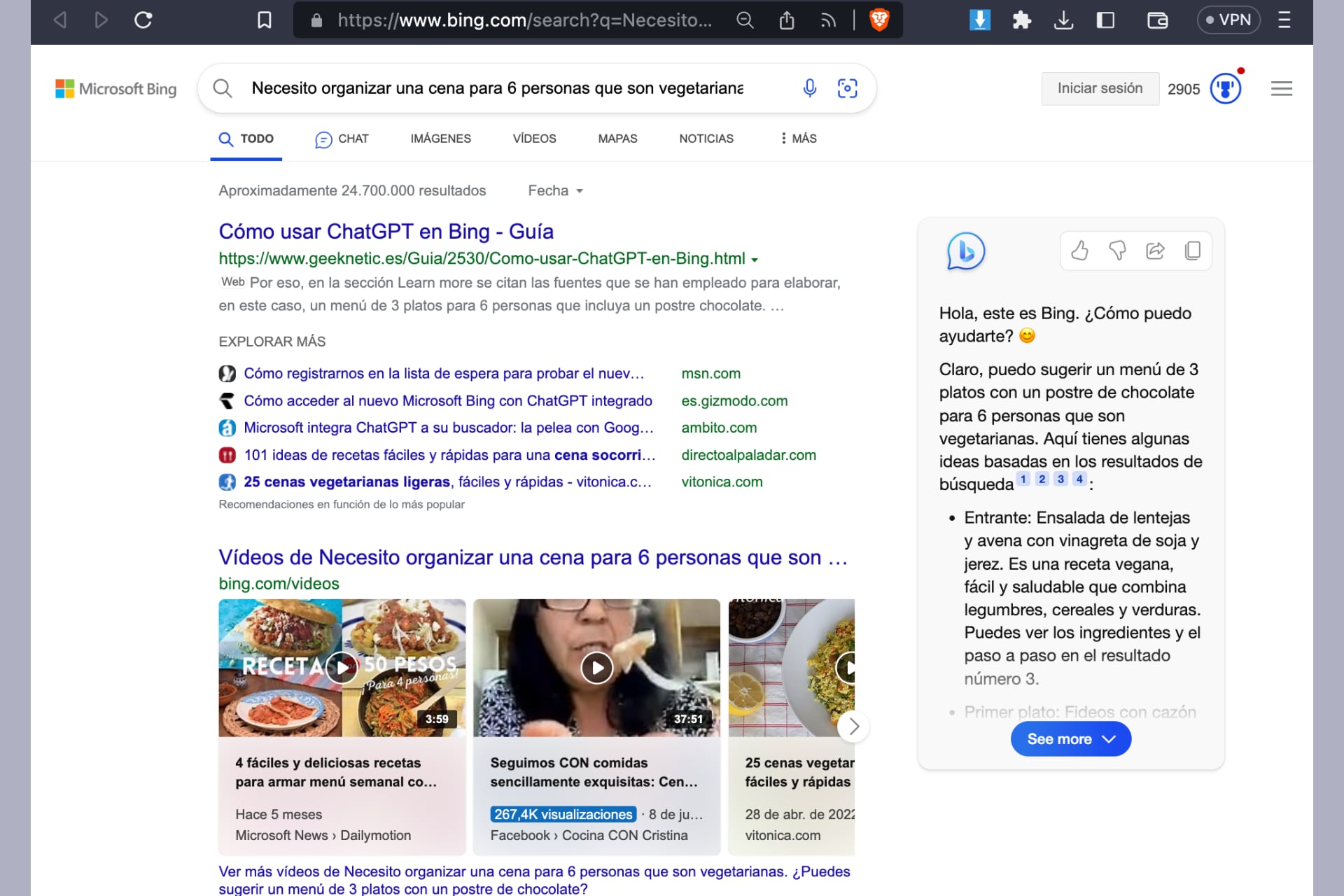Toggle browser sidebar panel

coord(1105,20)
